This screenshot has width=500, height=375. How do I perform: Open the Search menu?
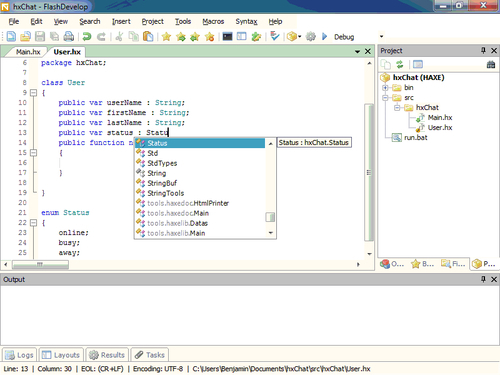coord(90,22)
